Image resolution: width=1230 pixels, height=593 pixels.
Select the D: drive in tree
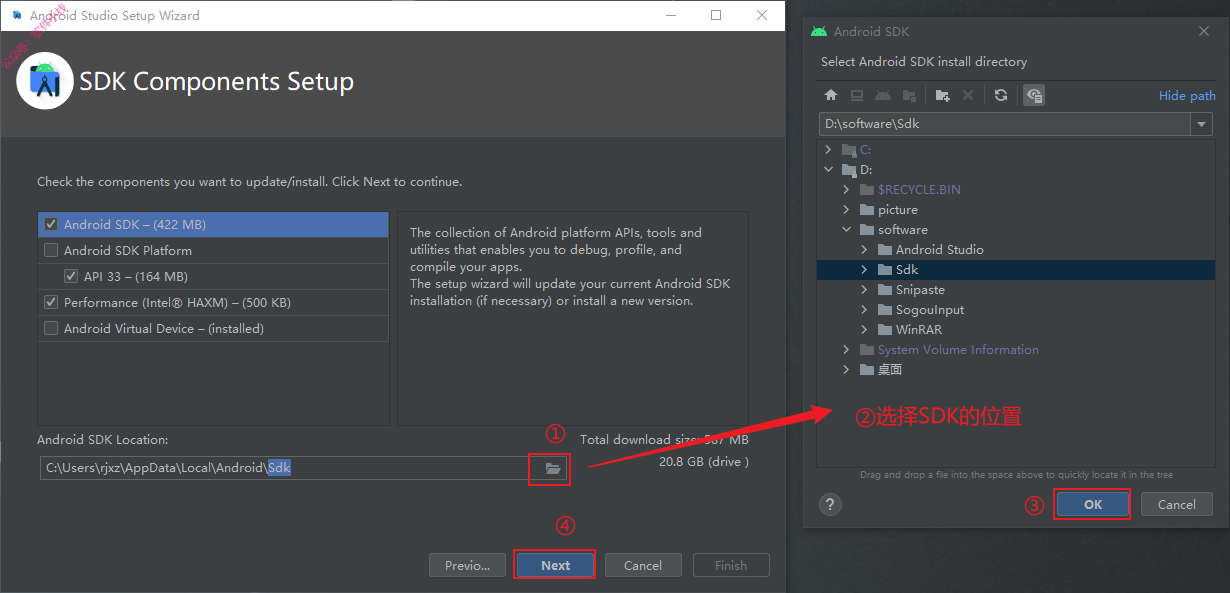tap(1014, 170)
